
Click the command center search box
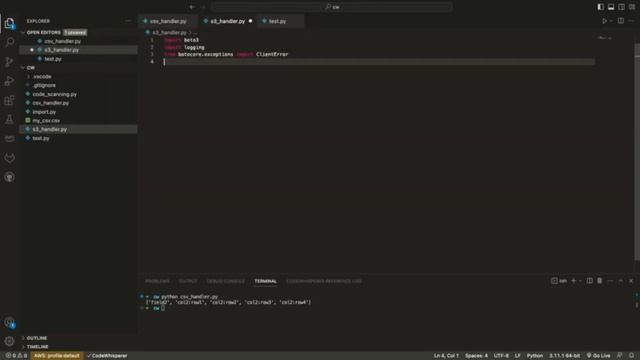(332, 7)
